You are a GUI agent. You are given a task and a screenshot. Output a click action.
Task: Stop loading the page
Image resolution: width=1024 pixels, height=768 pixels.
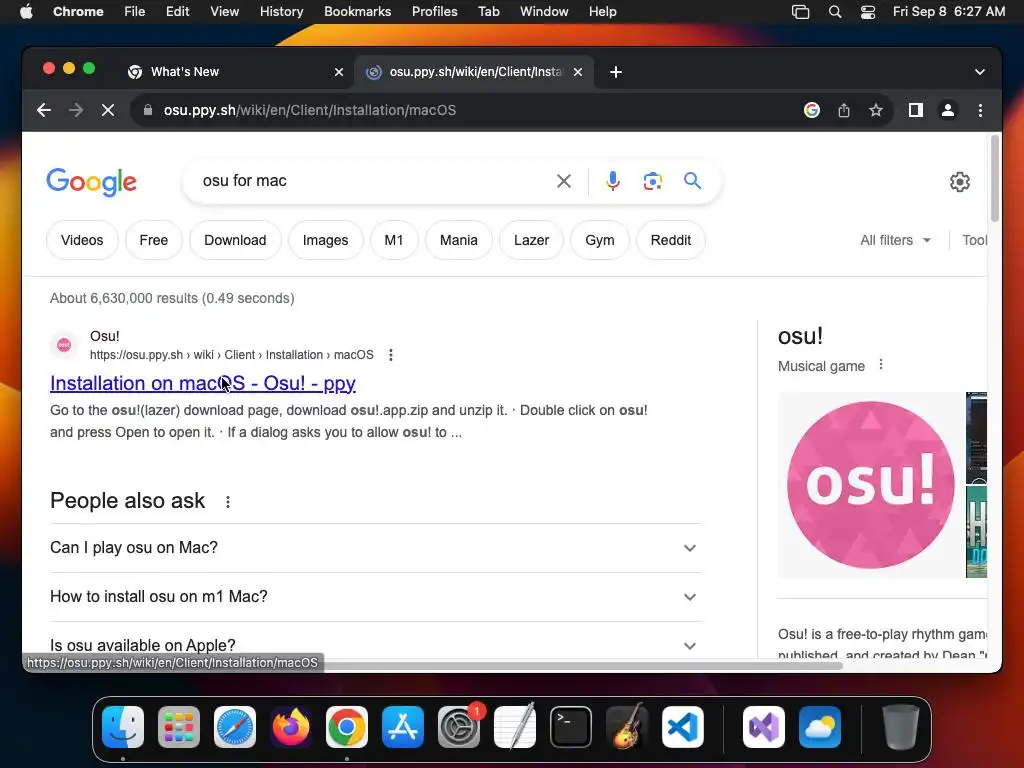click(108, 110)
